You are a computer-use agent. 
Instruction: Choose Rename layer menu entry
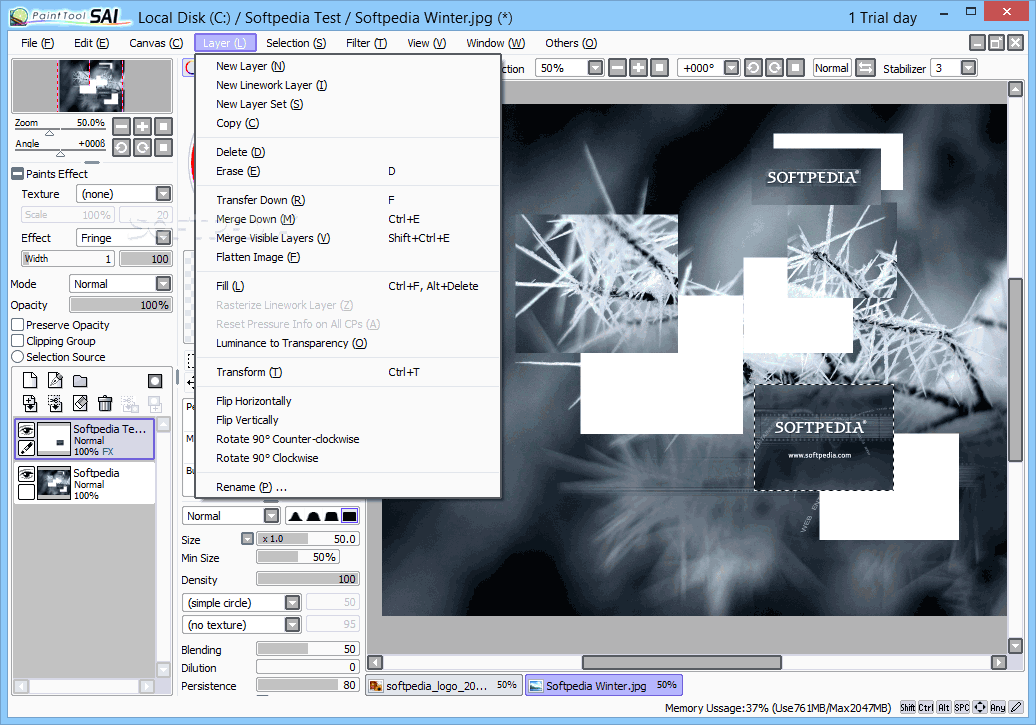pyautogui.click(x=348, y=487)
